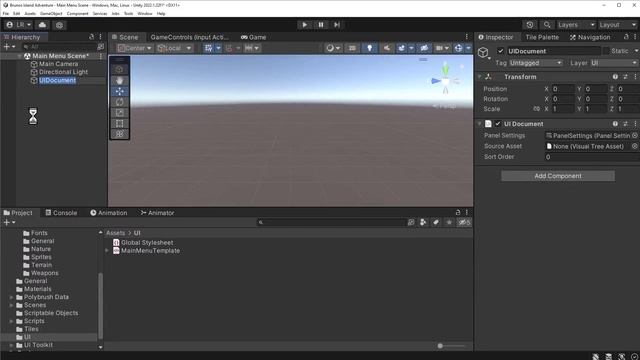640x360 pixels.
Task: Select the Scale tool in Scene toolbar
Action: click(x=120, y=112)
